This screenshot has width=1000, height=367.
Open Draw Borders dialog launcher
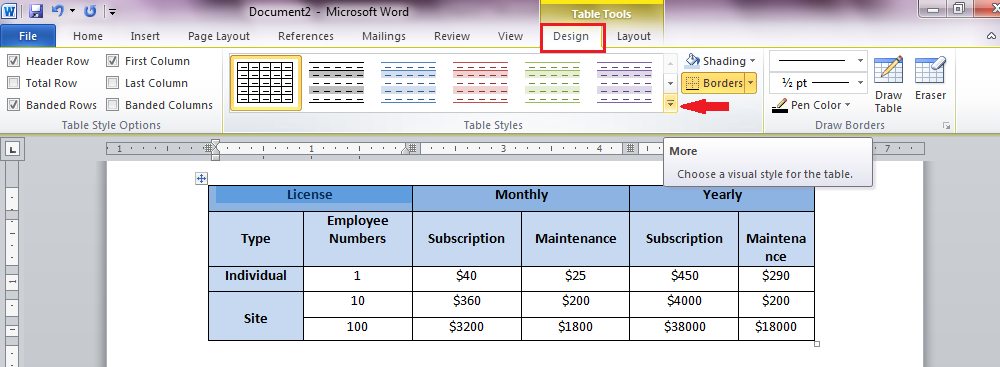[946, 126]
